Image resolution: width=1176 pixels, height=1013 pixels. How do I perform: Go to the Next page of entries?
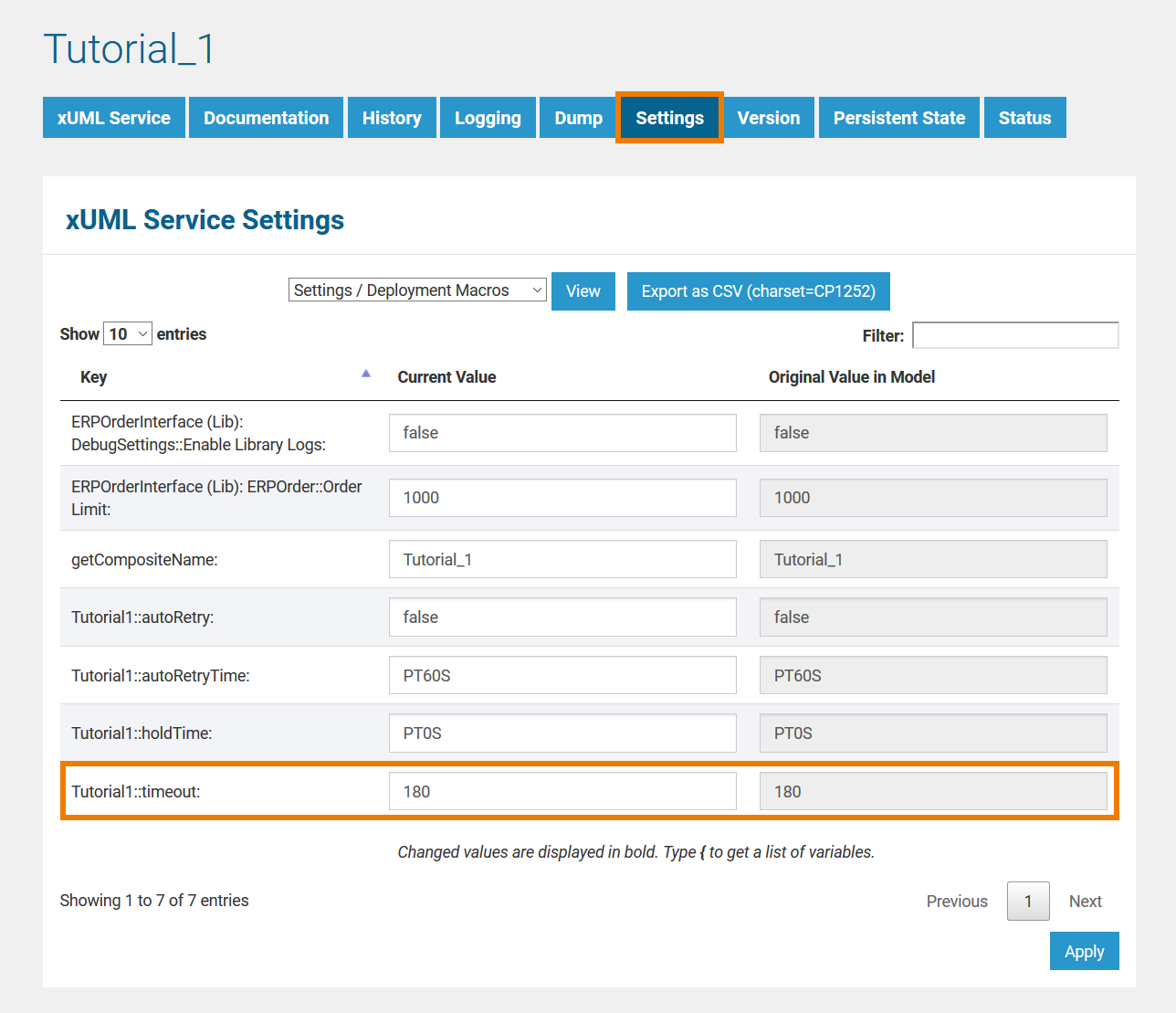pyautogui.click(x=1085, y=902)
